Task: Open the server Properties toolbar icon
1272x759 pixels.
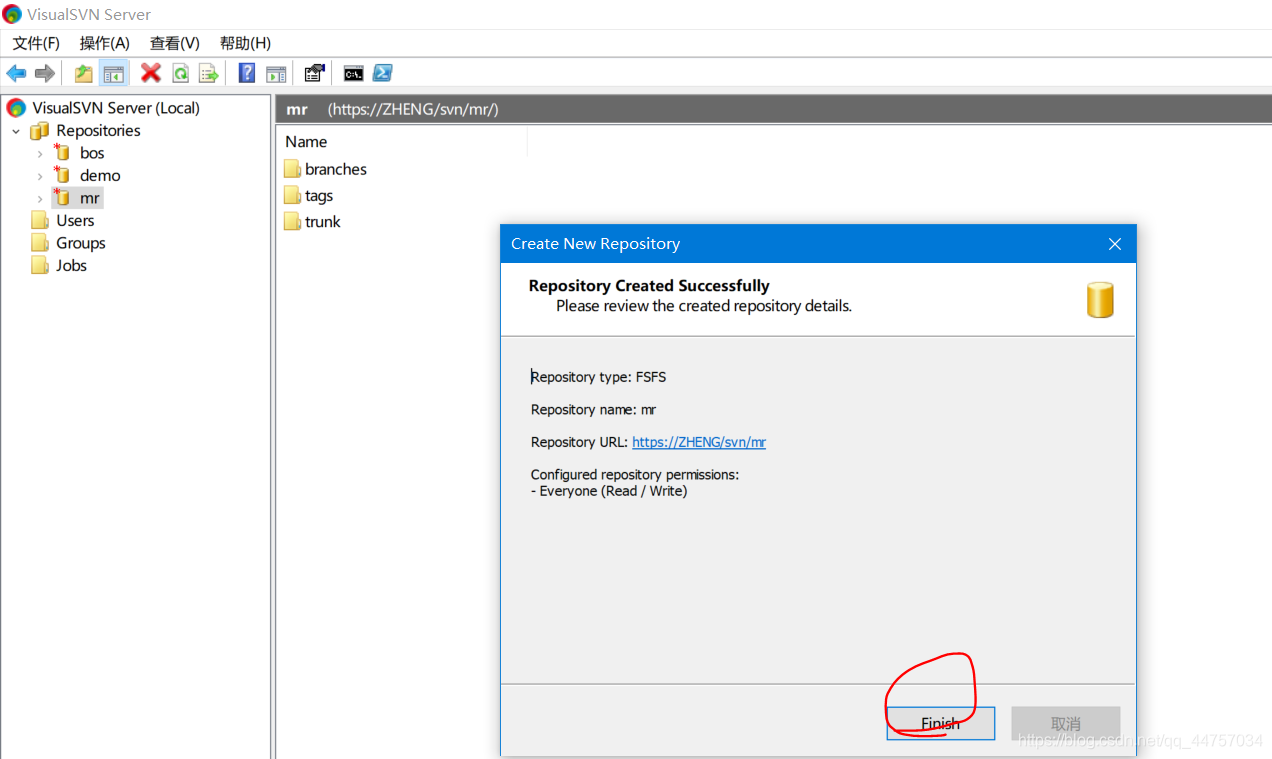Action: tap(314, 73)
